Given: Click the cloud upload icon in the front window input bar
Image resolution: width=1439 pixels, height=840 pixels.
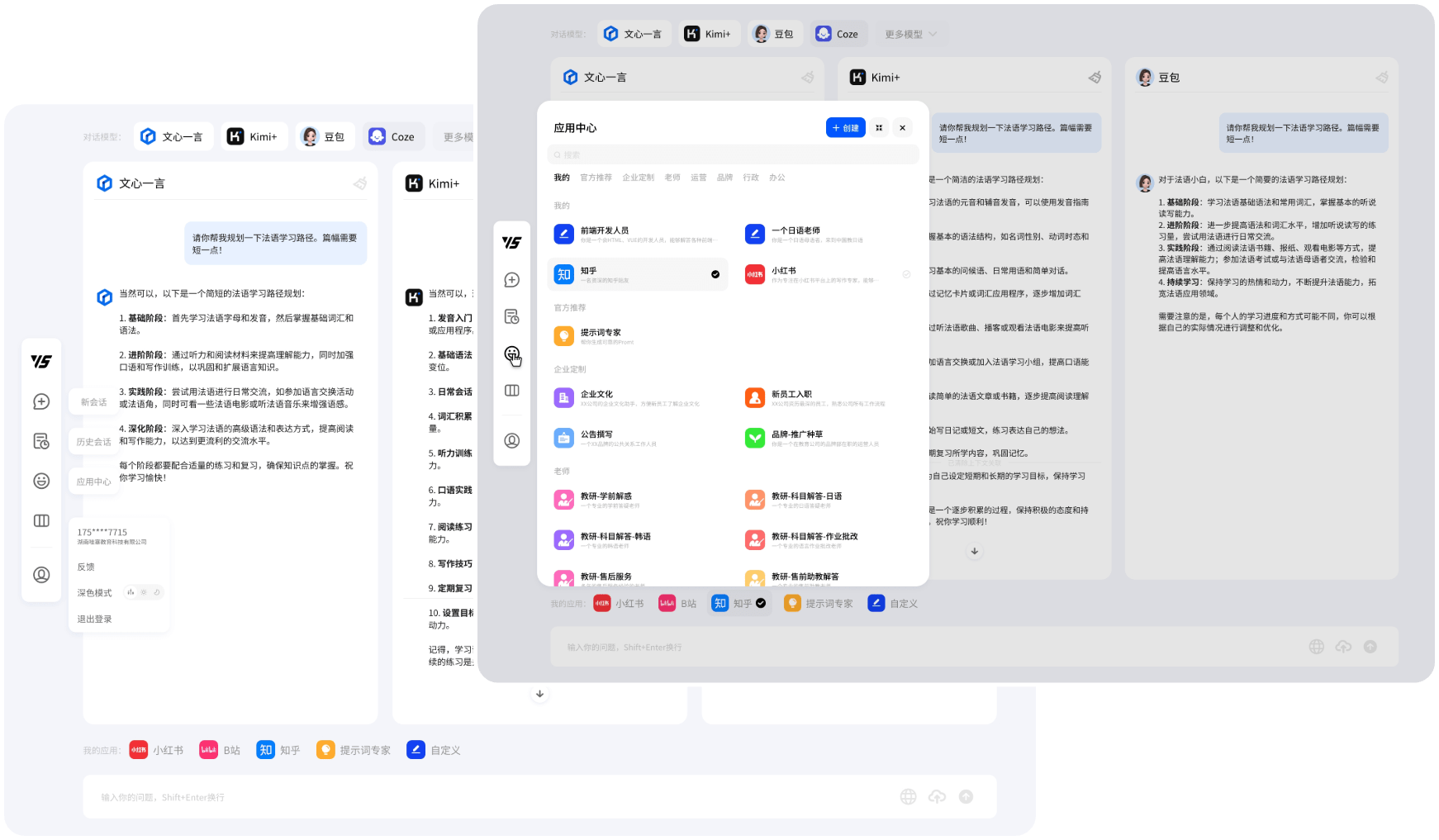Looking at the screenshot, I should (x=1344, y=647).
